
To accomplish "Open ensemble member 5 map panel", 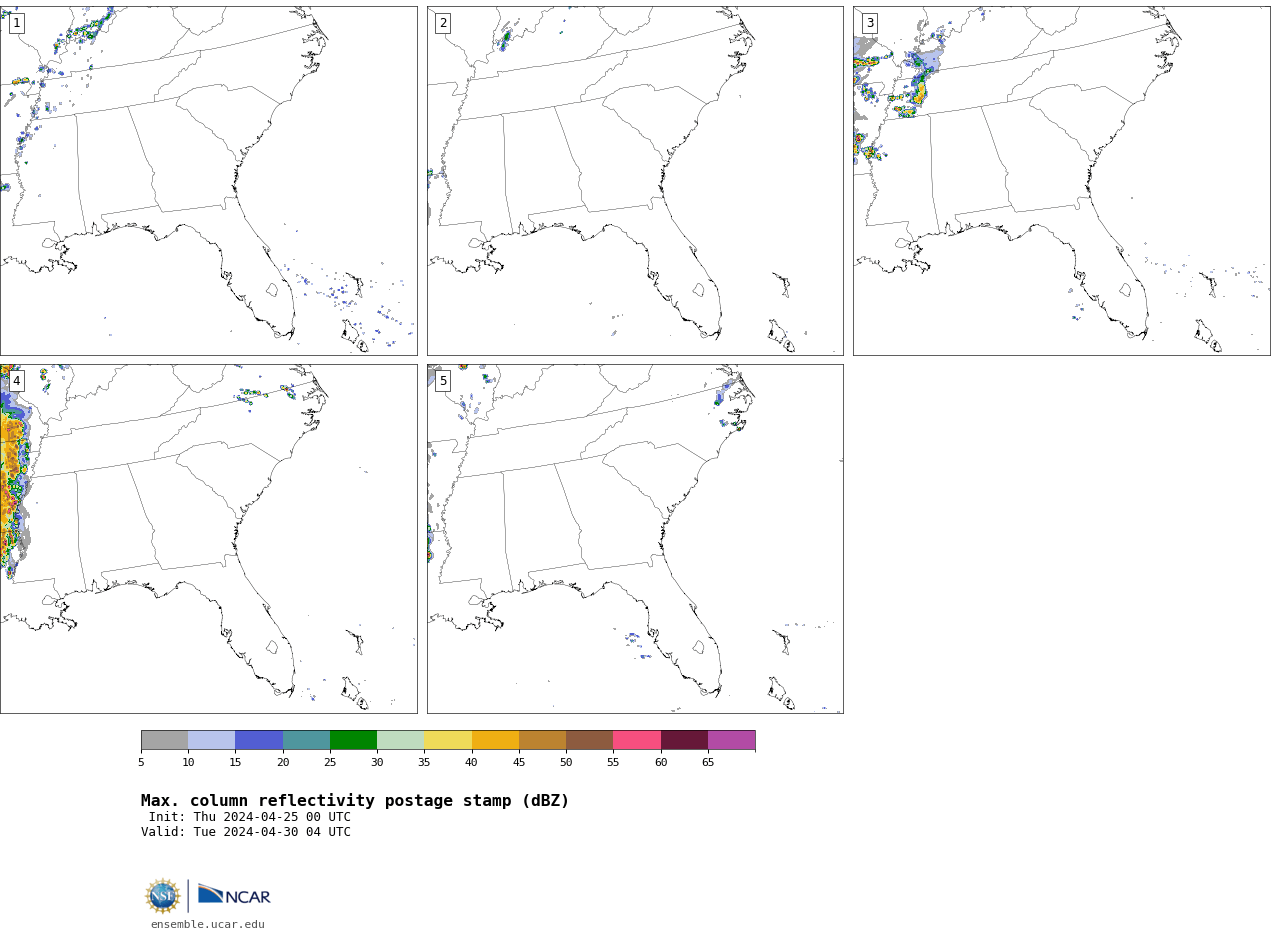I will tap(635, 539).
